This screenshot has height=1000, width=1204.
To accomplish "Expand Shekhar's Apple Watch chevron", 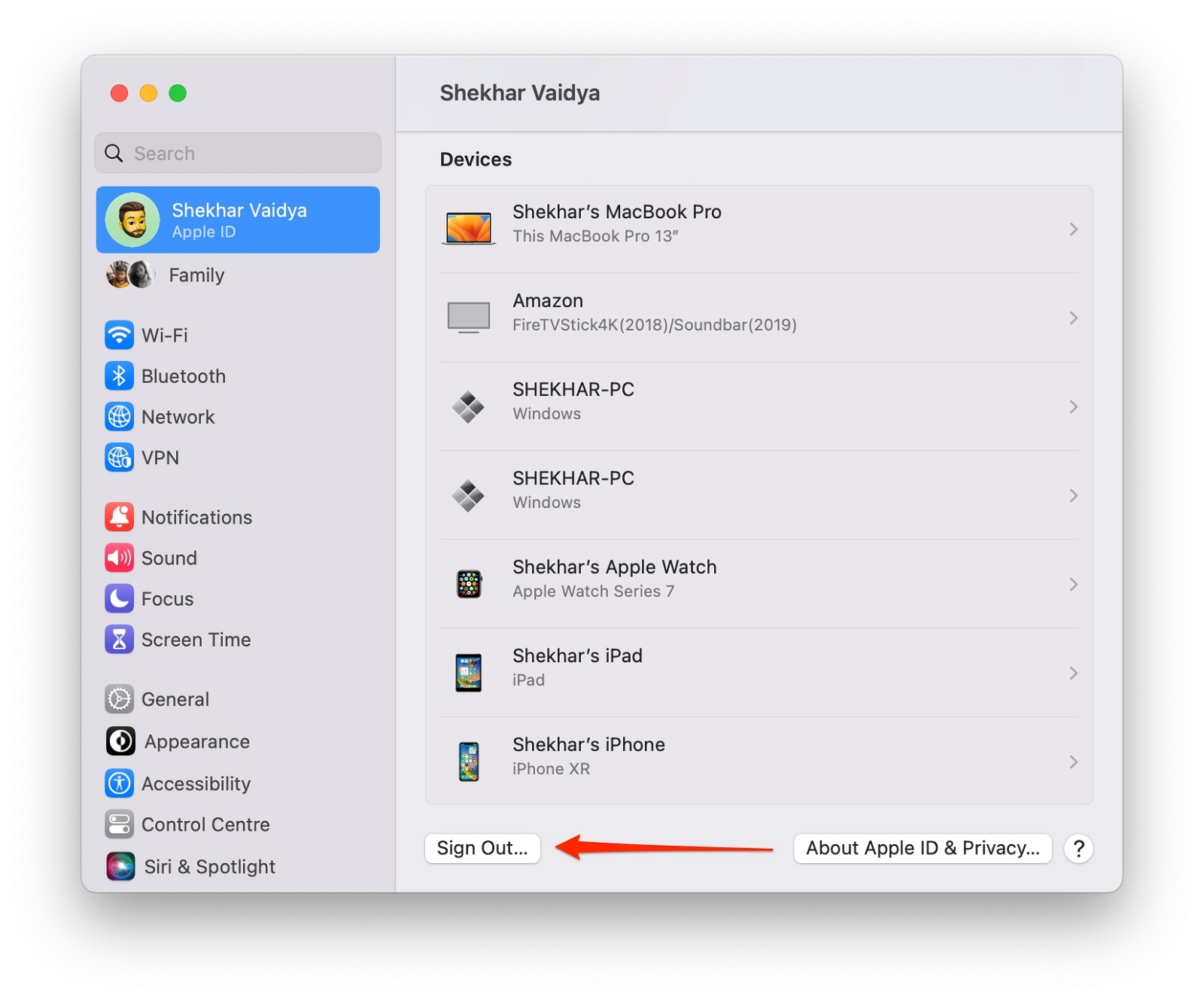I will click(1074, 584).
